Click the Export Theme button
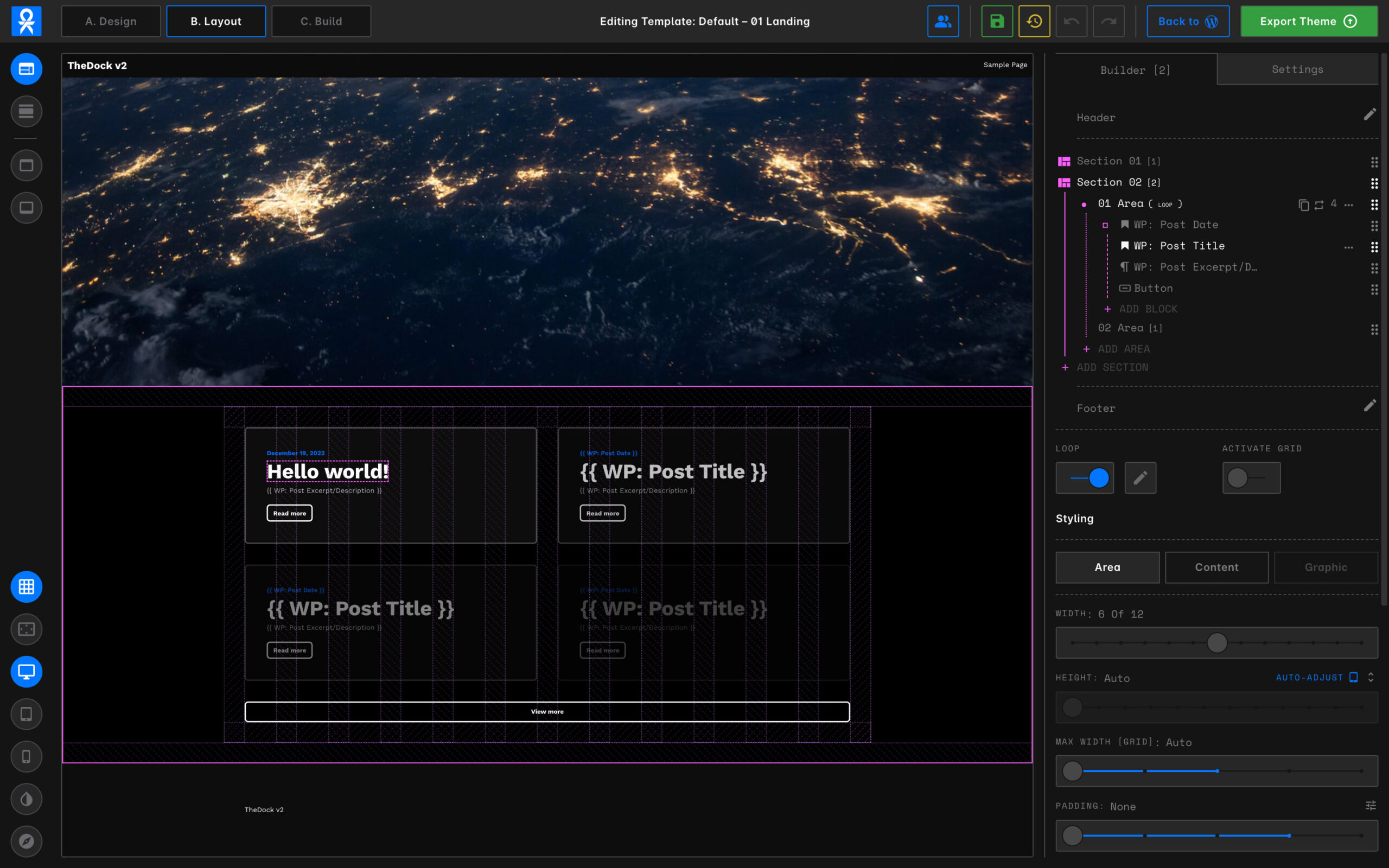This screenshot has width=1389, height=868. click(1308, 21)
